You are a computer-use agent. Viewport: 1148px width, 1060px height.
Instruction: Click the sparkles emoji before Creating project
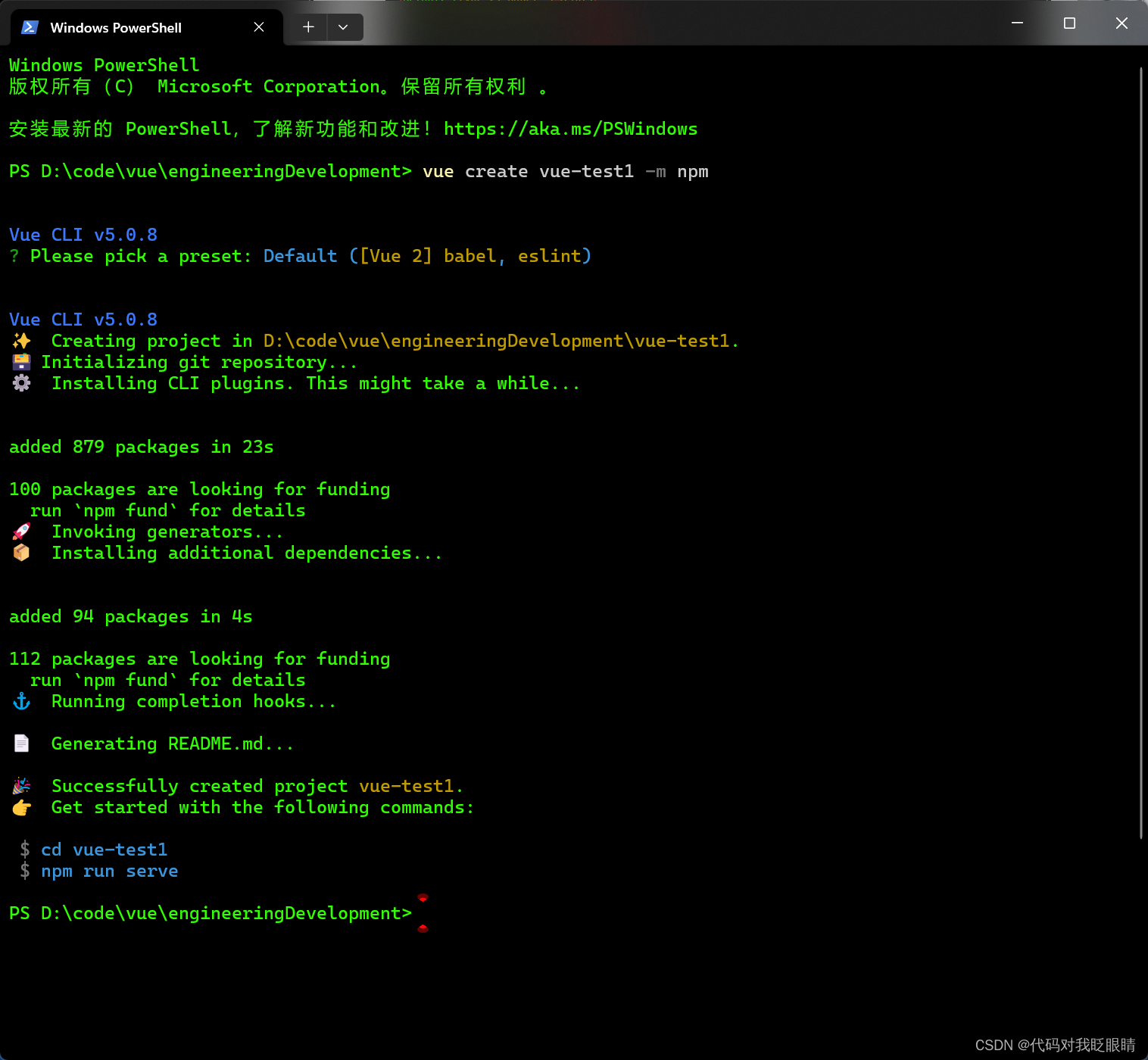[x=22, y=341]
